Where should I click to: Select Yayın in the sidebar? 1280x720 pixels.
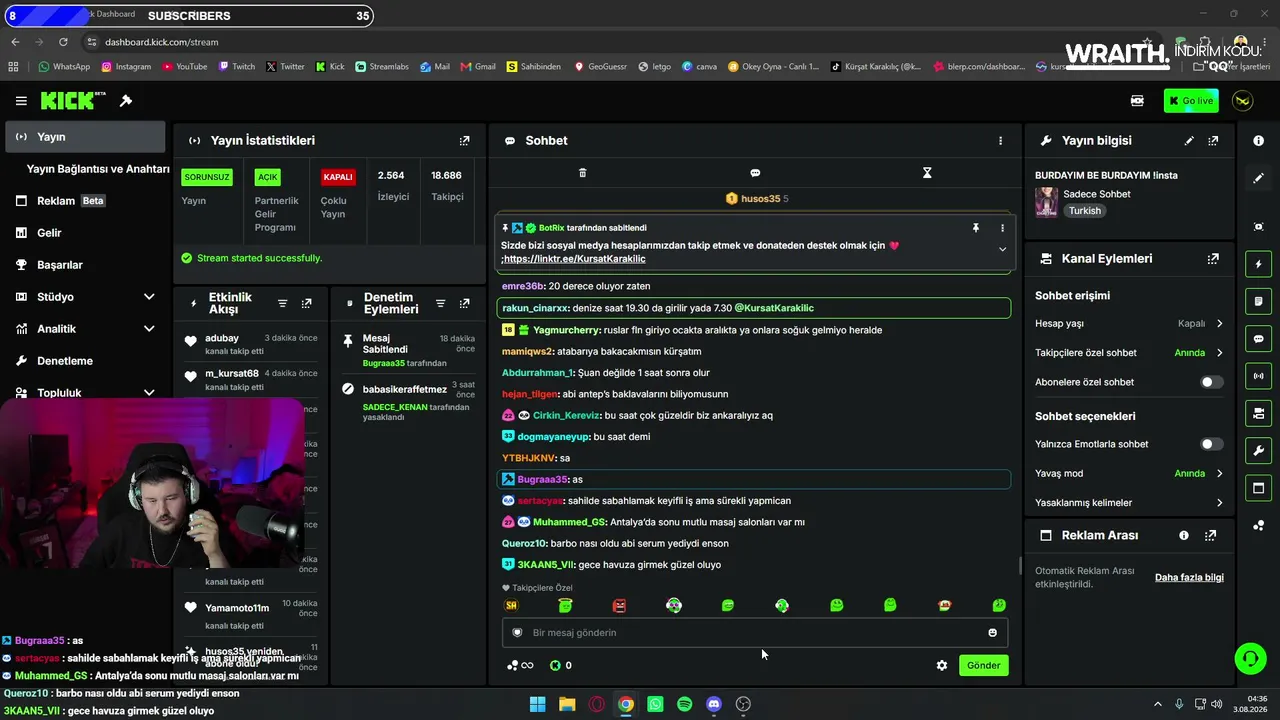coord(85,137)
